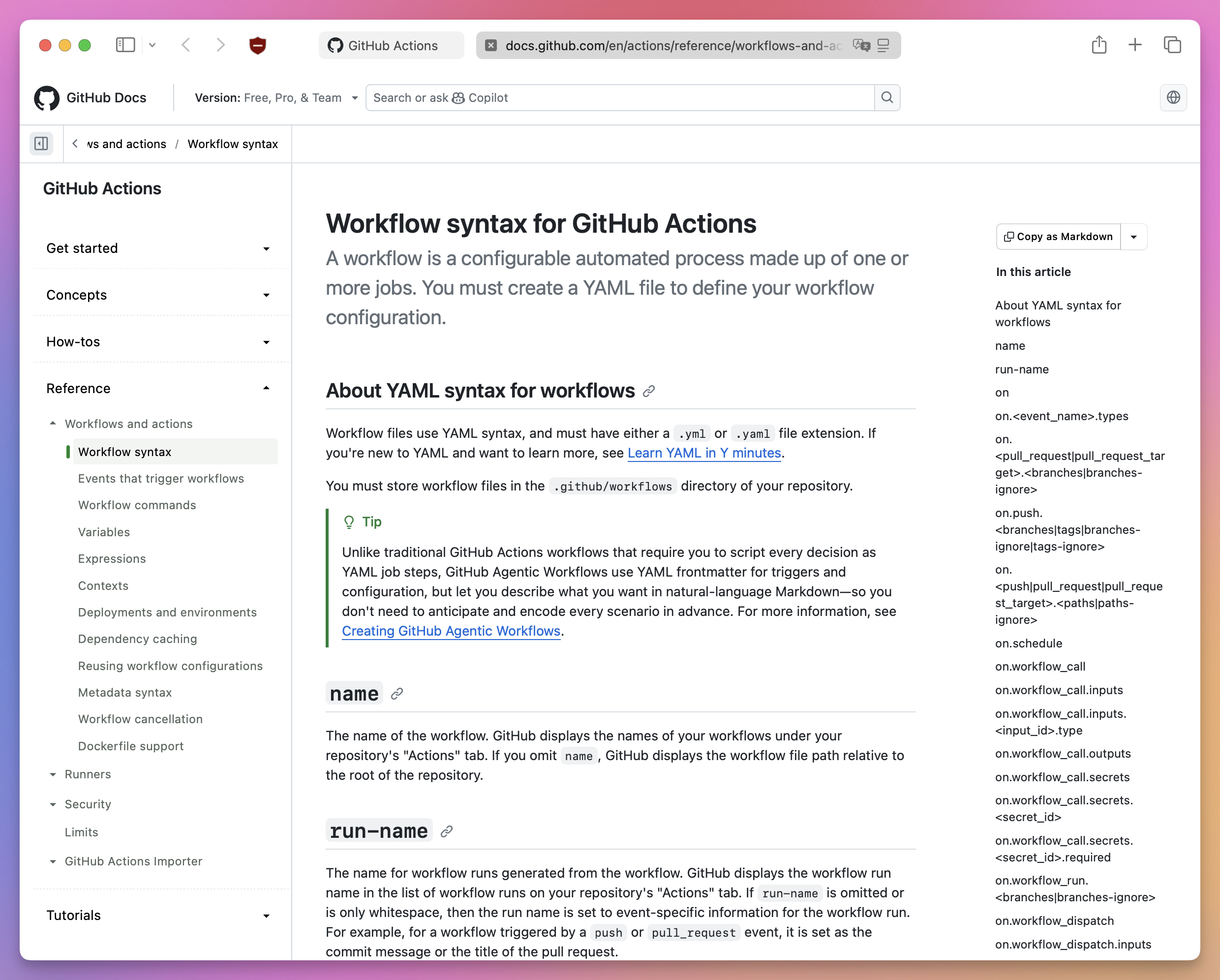
Task: Jump to on.workflow_call.outputs section
Action: (x=1062, y=754)
